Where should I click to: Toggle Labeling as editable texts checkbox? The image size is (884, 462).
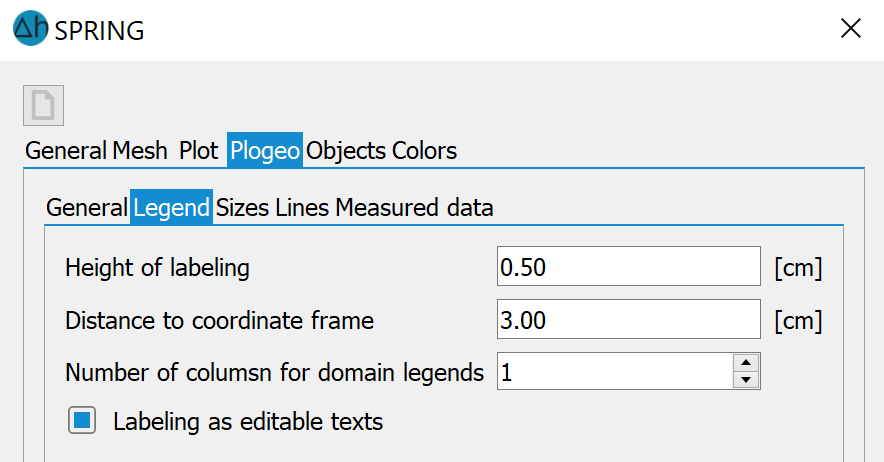[x=82, y=420]
